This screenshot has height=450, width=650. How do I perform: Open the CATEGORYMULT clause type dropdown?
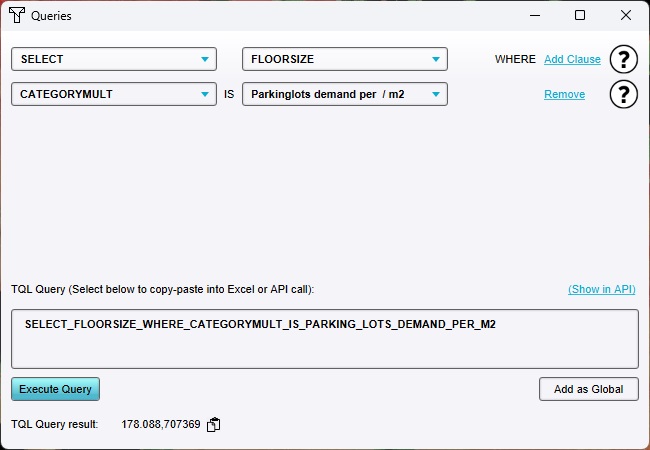tap(113, 94)
